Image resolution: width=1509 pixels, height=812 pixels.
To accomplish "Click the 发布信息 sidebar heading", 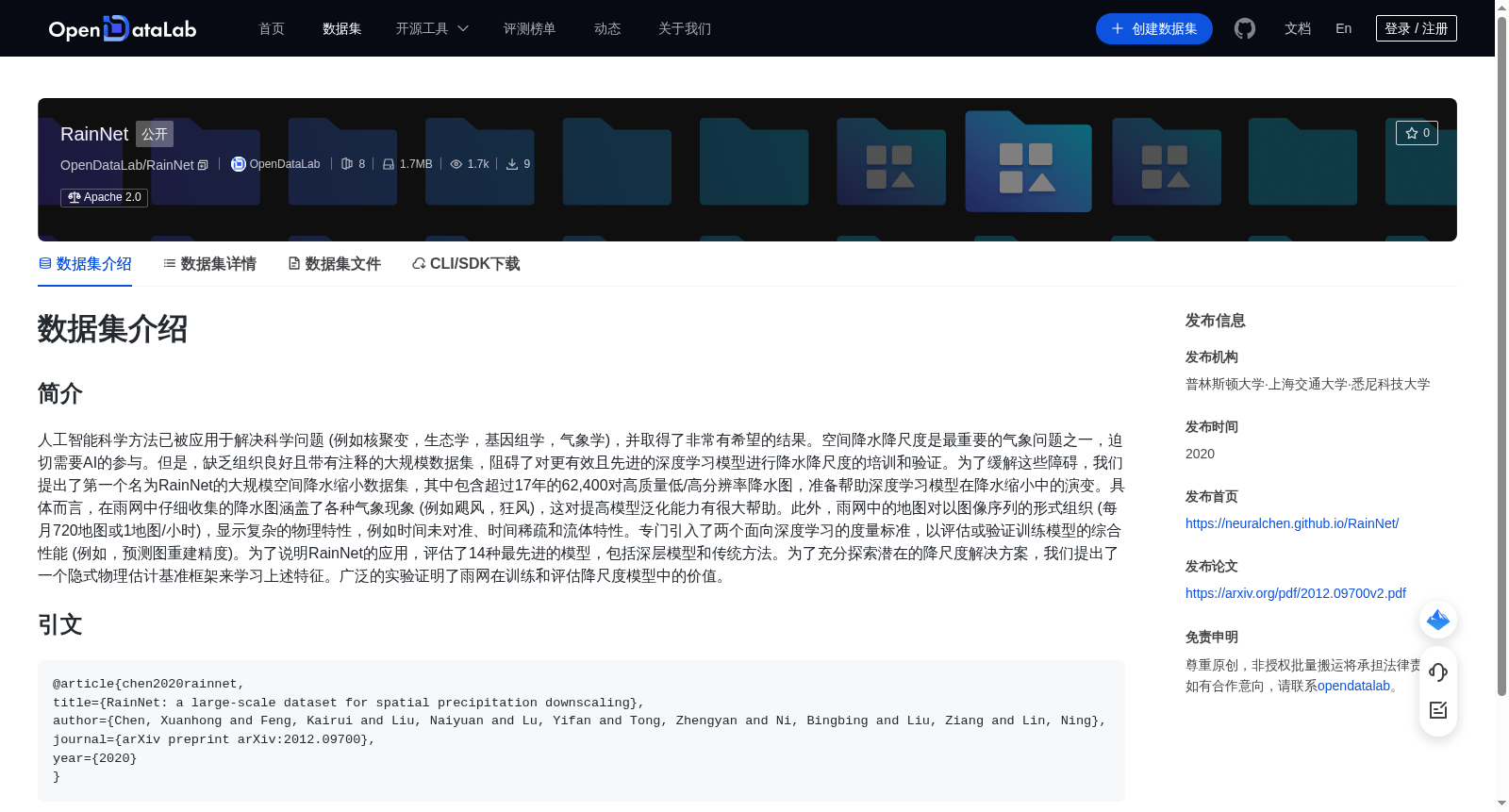I will [x=1216, y=321].
